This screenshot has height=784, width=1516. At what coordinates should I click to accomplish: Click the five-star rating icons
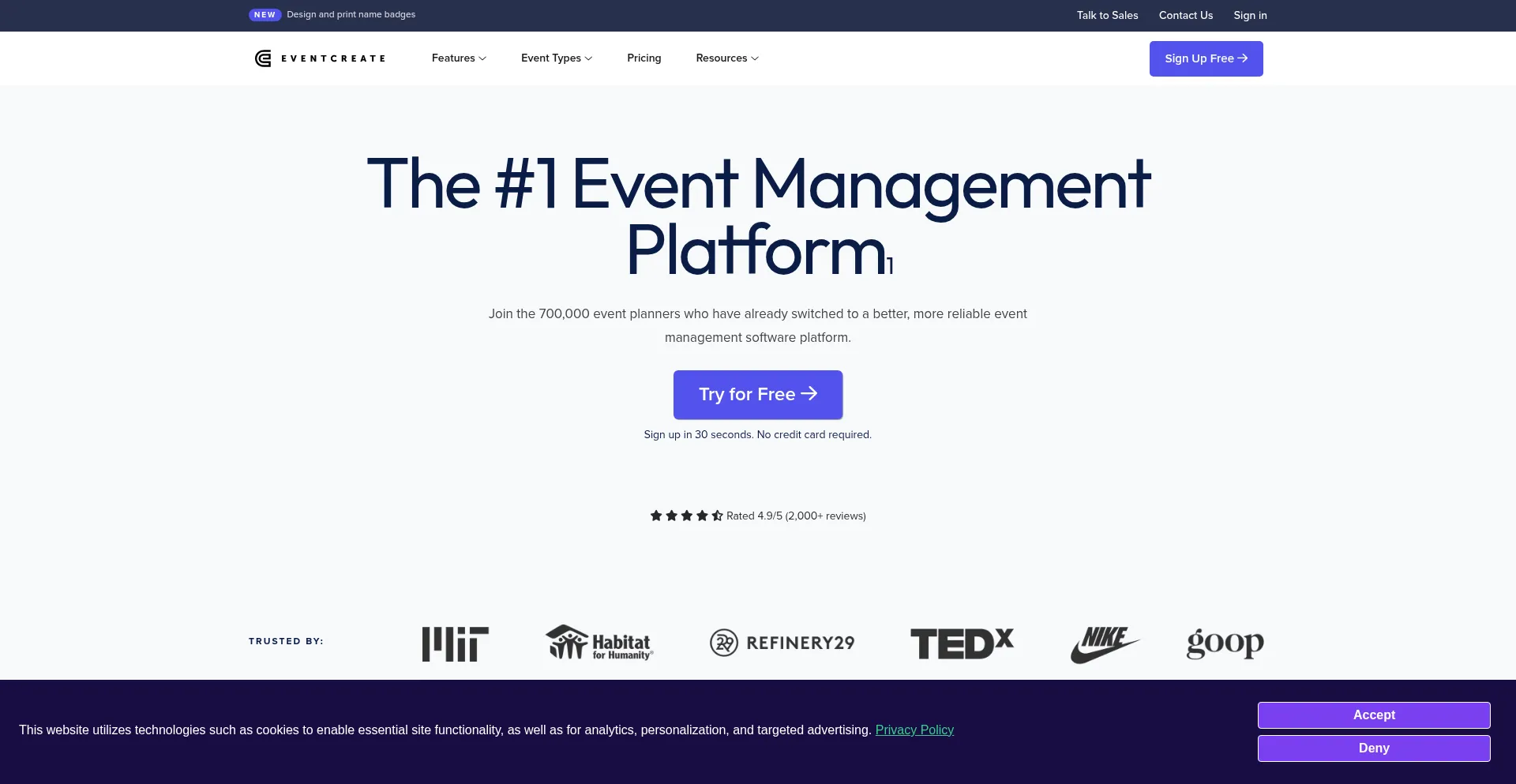[685, 516]
